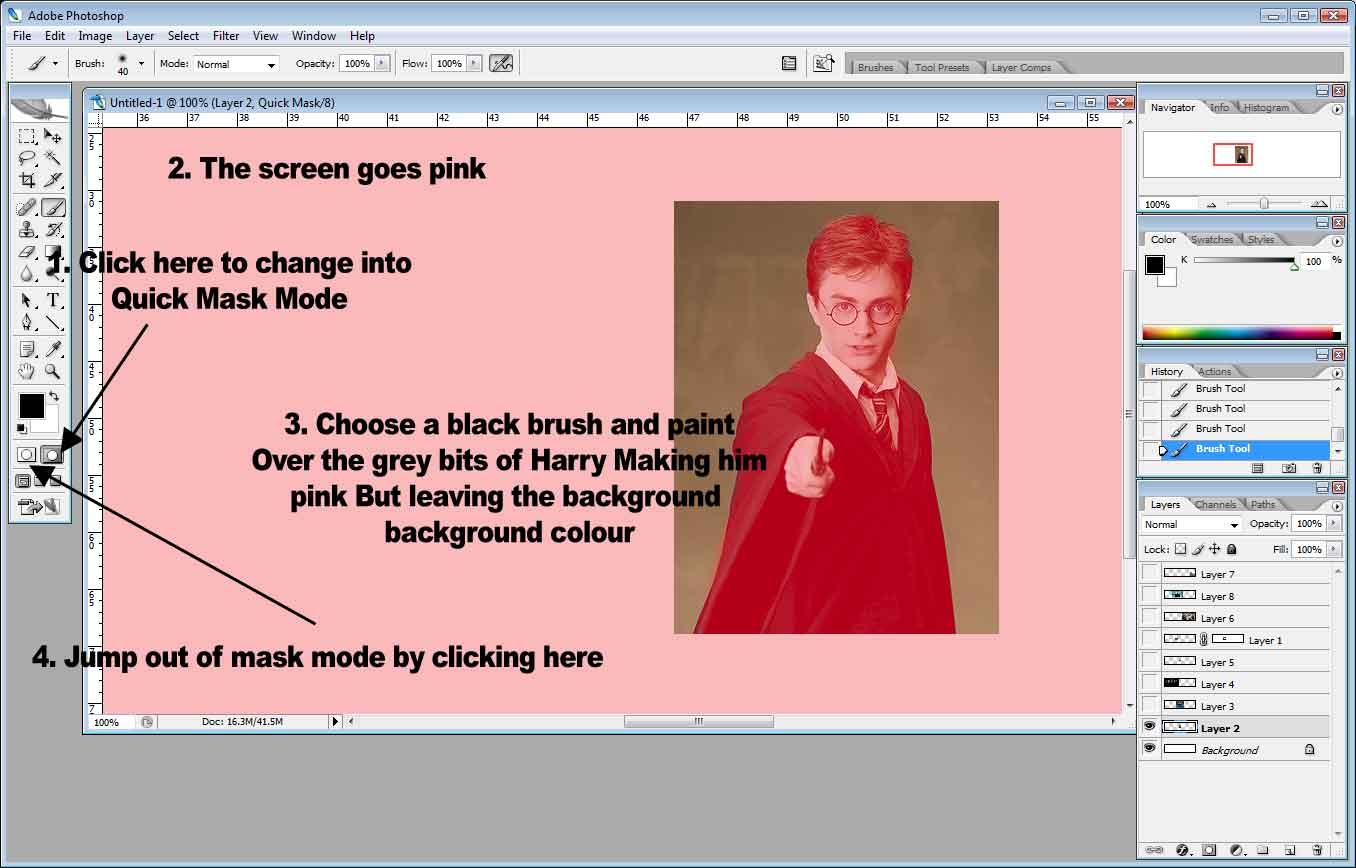
Task: Select the Notes tool
Action: (x=27, y=349)
